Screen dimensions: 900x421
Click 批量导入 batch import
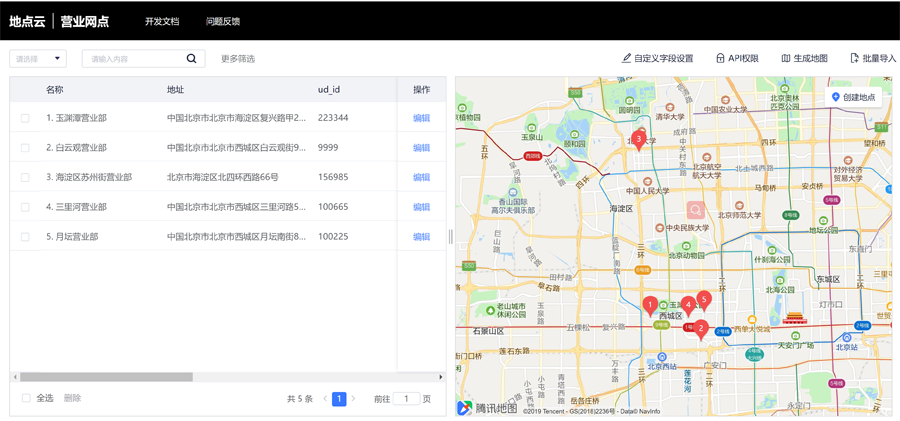(x=873, y=59)
